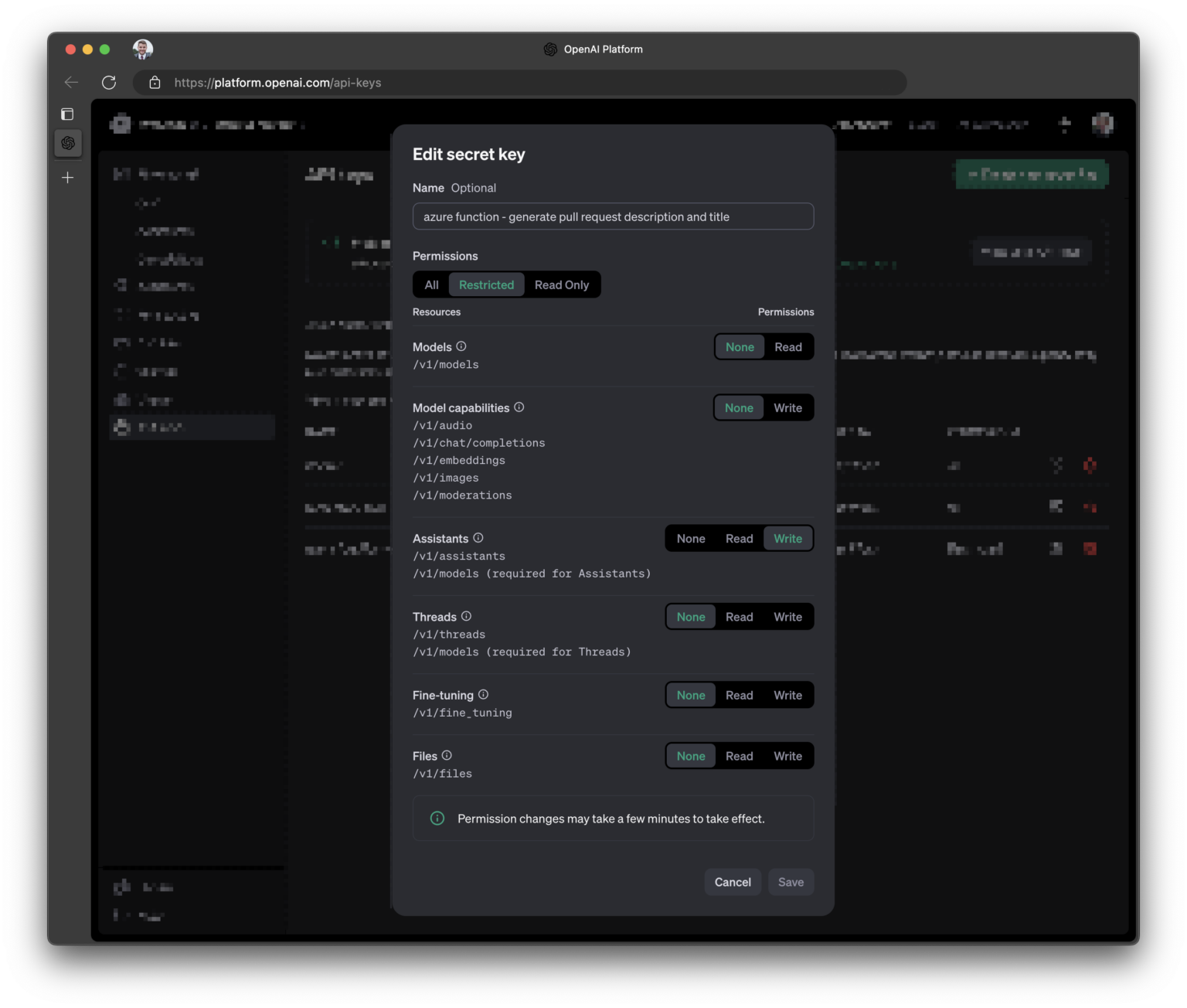The image size is (1187, 1008).
Task: Click the profile avatar in title bar
Action: tap(143, 49)
